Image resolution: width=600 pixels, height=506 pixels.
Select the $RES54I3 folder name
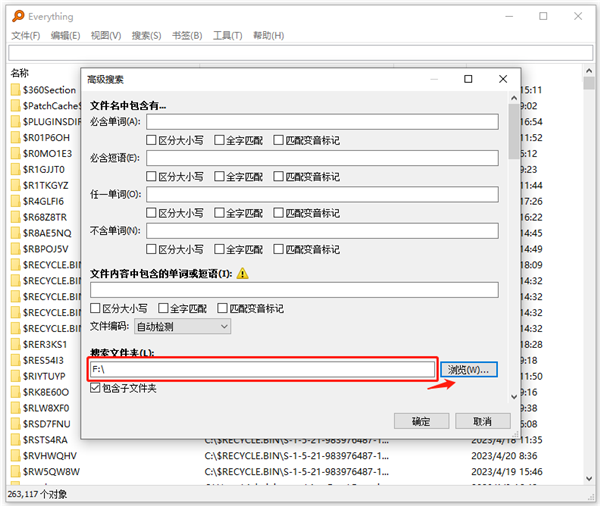(x=43, y=360)
